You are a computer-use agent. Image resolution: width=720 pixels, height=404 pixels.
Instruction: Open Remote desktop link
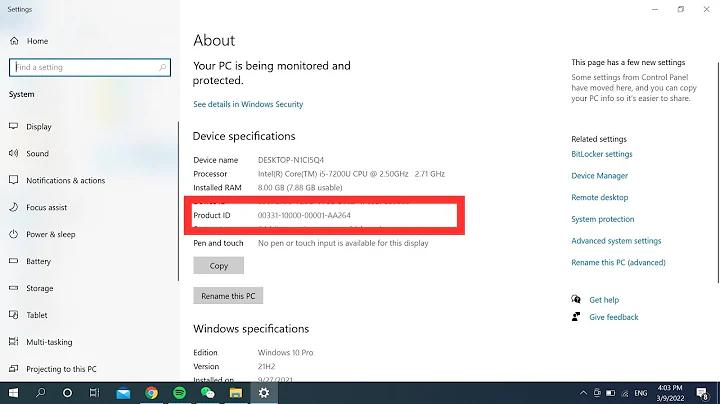coord(599,197)
